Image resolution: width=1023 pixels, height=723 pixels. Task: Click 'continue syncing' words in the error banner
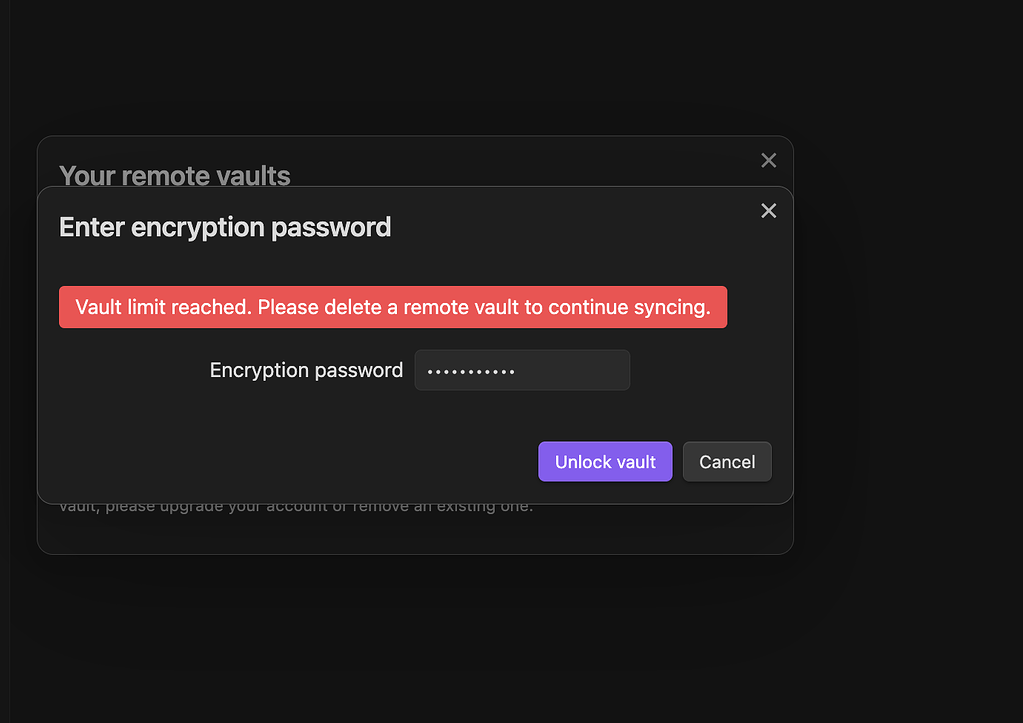[x=629, y=307]
